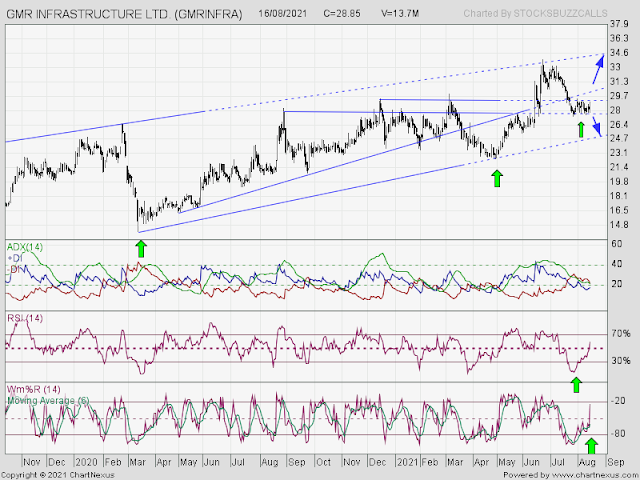This screenshot has width=640, height=480.
Task: Click the 37.9 price axis label
Action: coord(619,24)
